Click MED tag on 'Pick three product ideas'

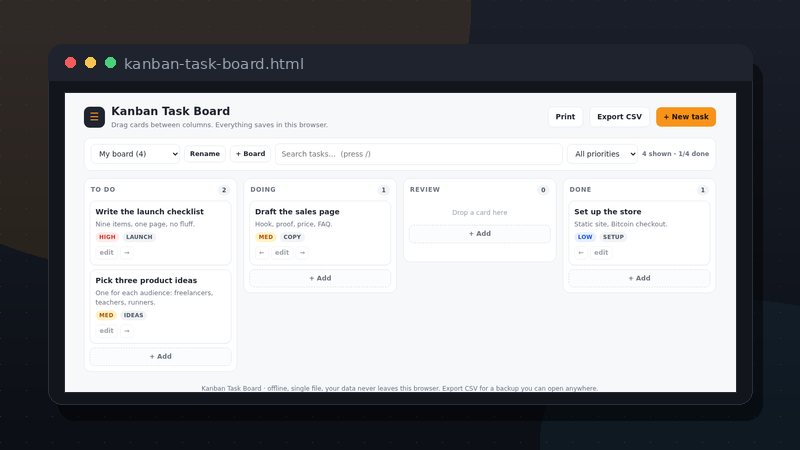coord(106,315)
